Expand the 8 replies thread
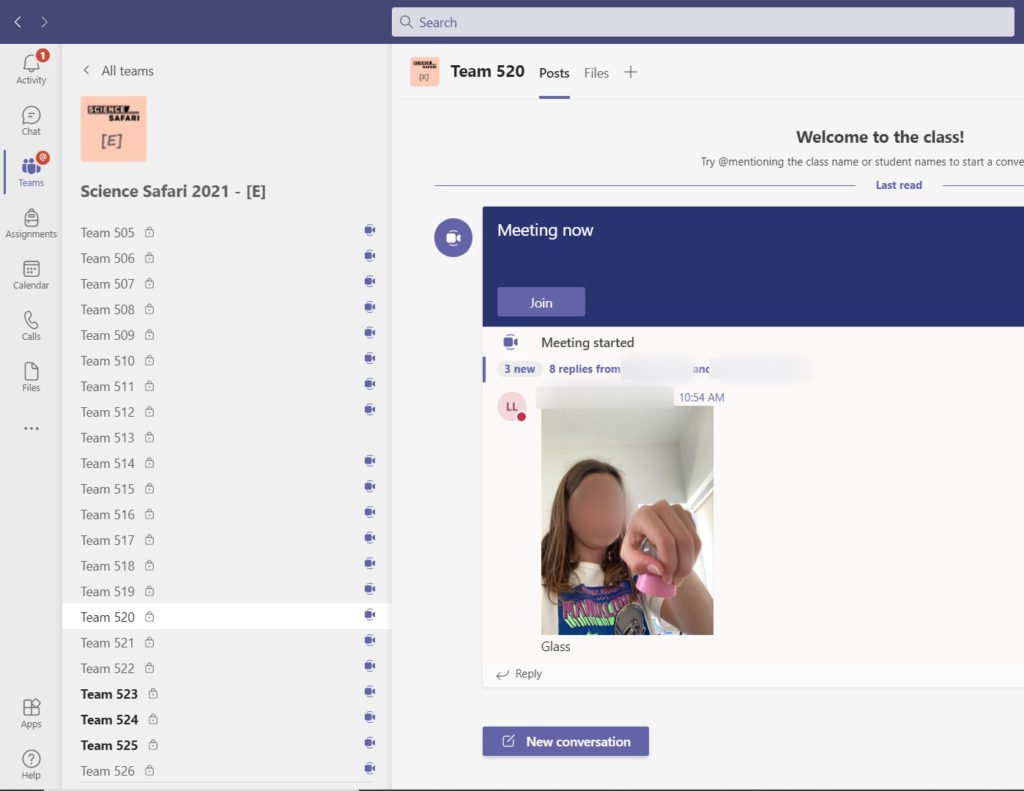Viewport: 1024px width, 791px height. point(584,369)
